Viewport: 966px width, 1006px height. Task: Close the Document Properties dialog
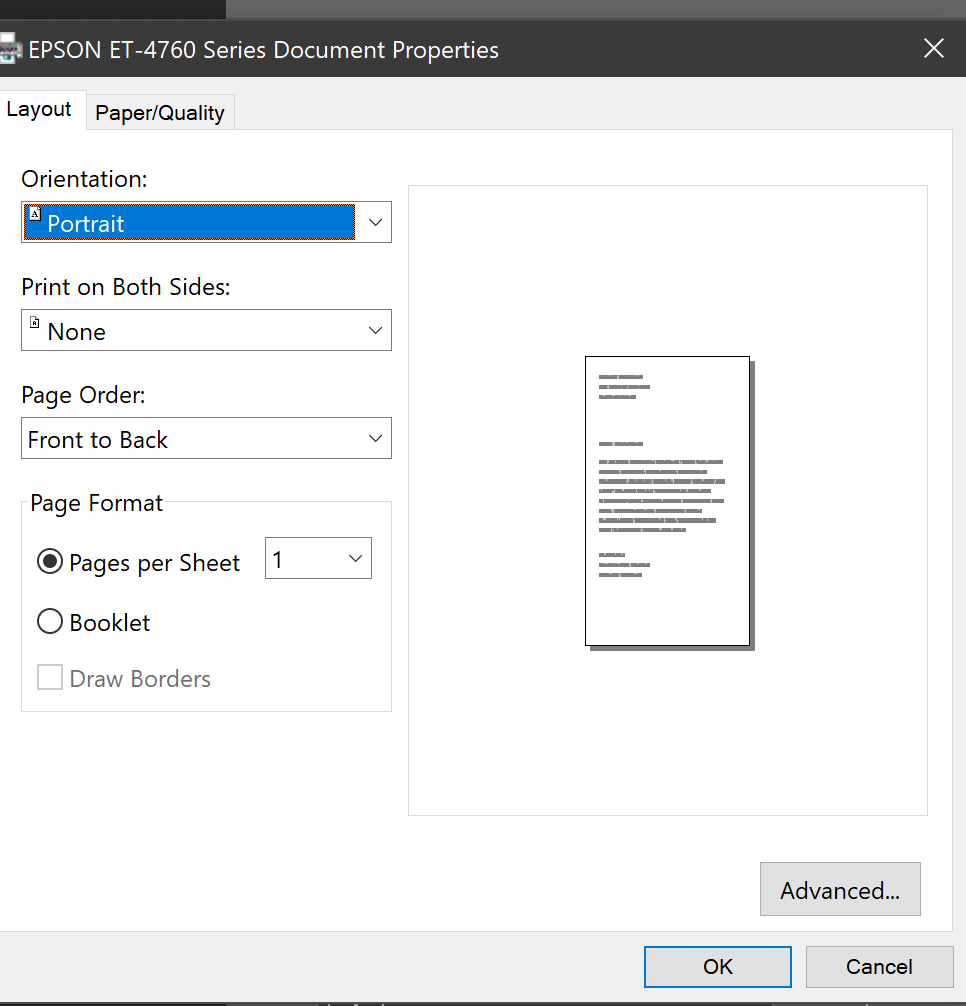(933, 48)
